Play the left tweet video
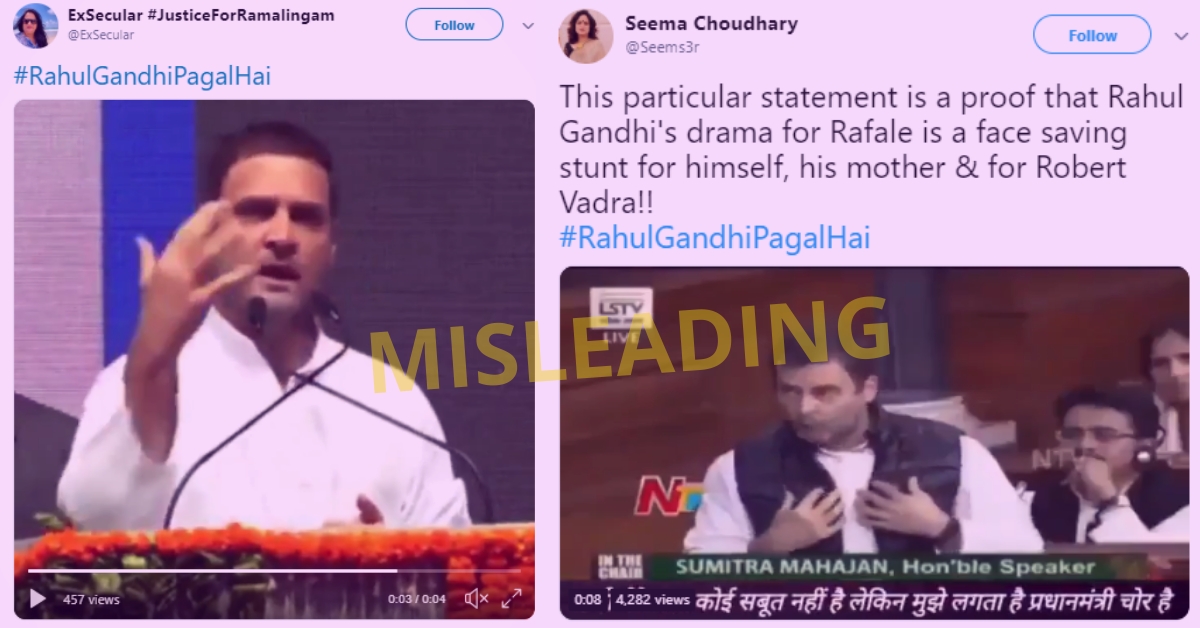Image resolution: width=1200 pixels, height=628 pixels. 37,599
